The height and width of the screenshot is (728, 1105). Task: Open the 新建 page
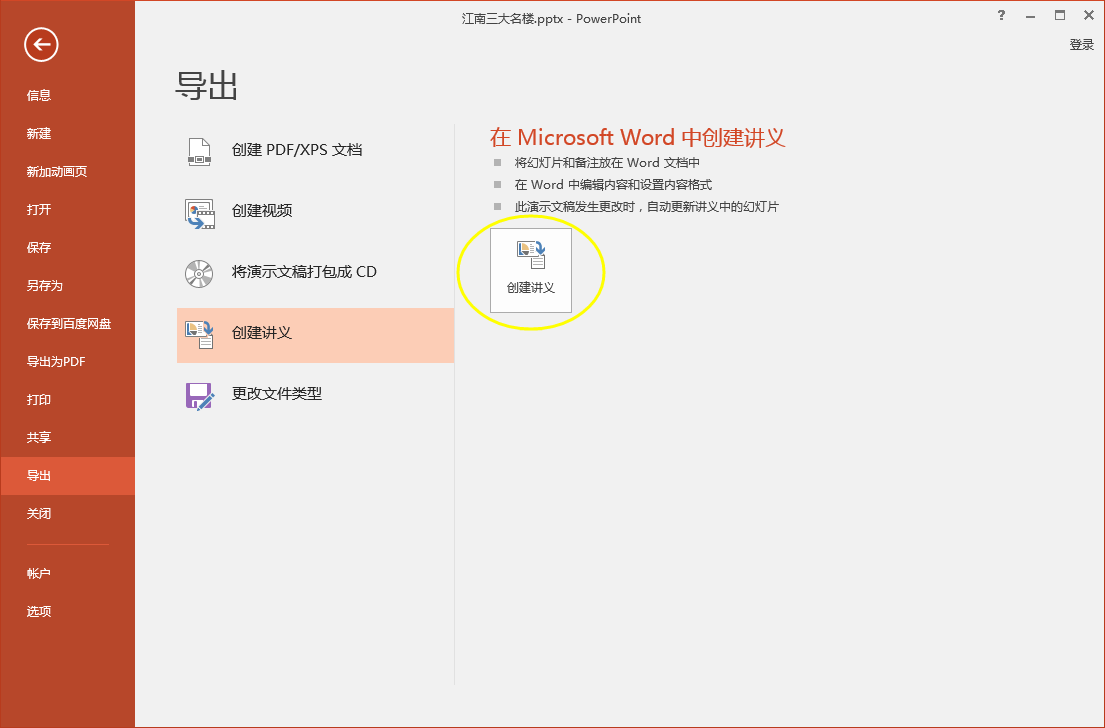click(38, 133)
